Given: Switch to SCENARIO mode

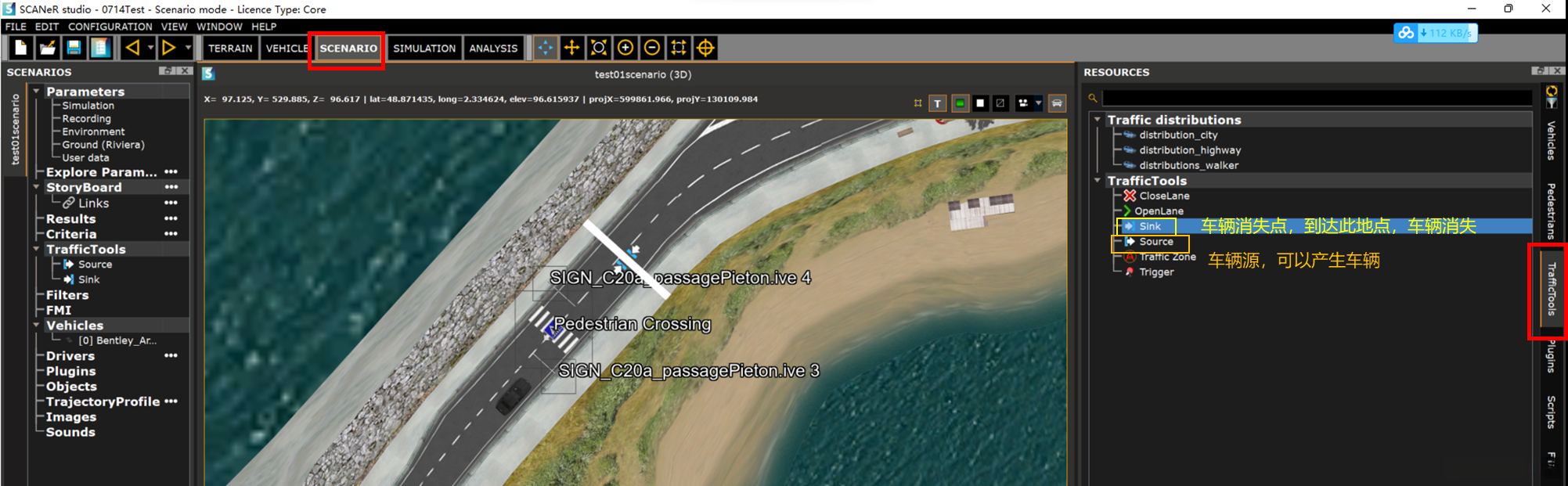Looking at the screenshot, I should tap(348, 48).
